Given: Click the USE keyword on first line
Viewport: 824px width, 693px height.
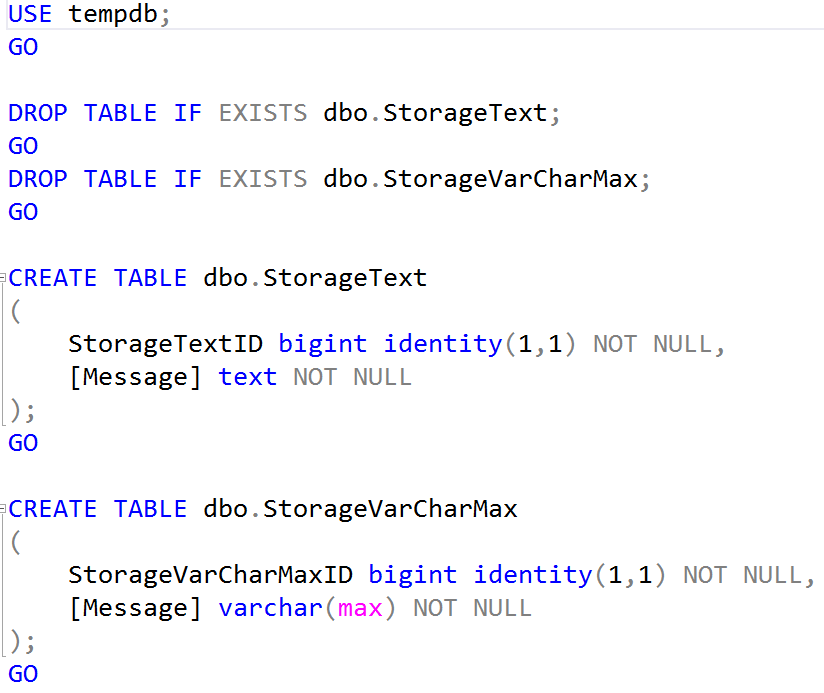Looking at the screenshot, I should click(x=30, y=14).
